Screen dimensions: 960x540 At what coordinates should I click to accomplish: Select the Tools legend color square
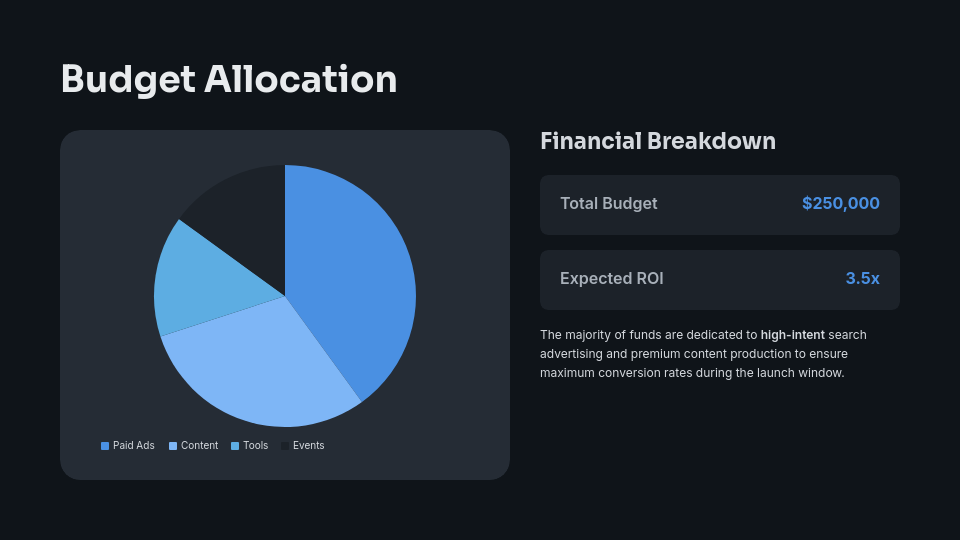[235, 446]
